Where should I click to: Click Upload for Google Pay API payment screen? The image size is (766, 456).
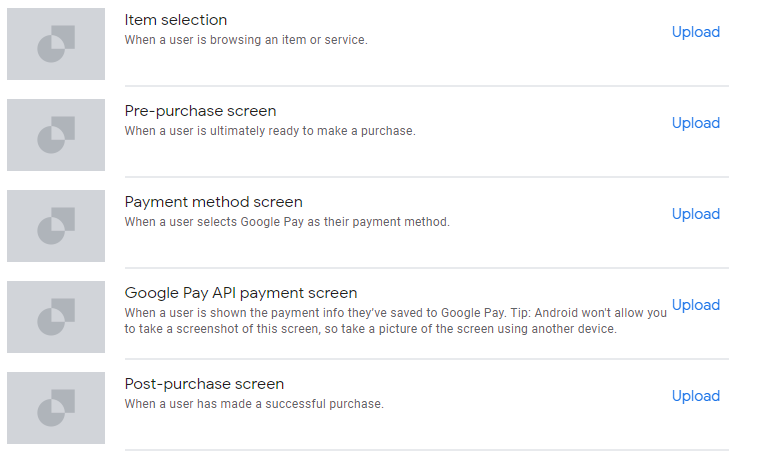696,305
